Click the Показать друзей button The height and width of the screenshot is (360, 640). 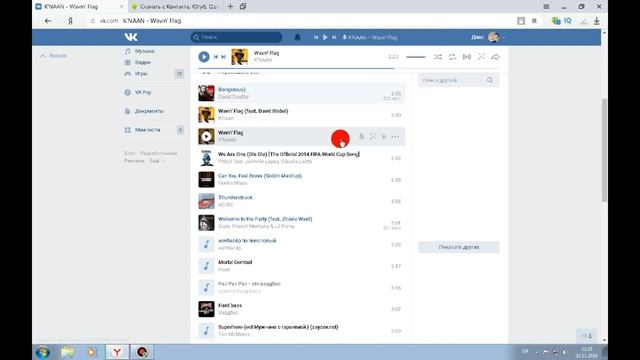(459, 247)
